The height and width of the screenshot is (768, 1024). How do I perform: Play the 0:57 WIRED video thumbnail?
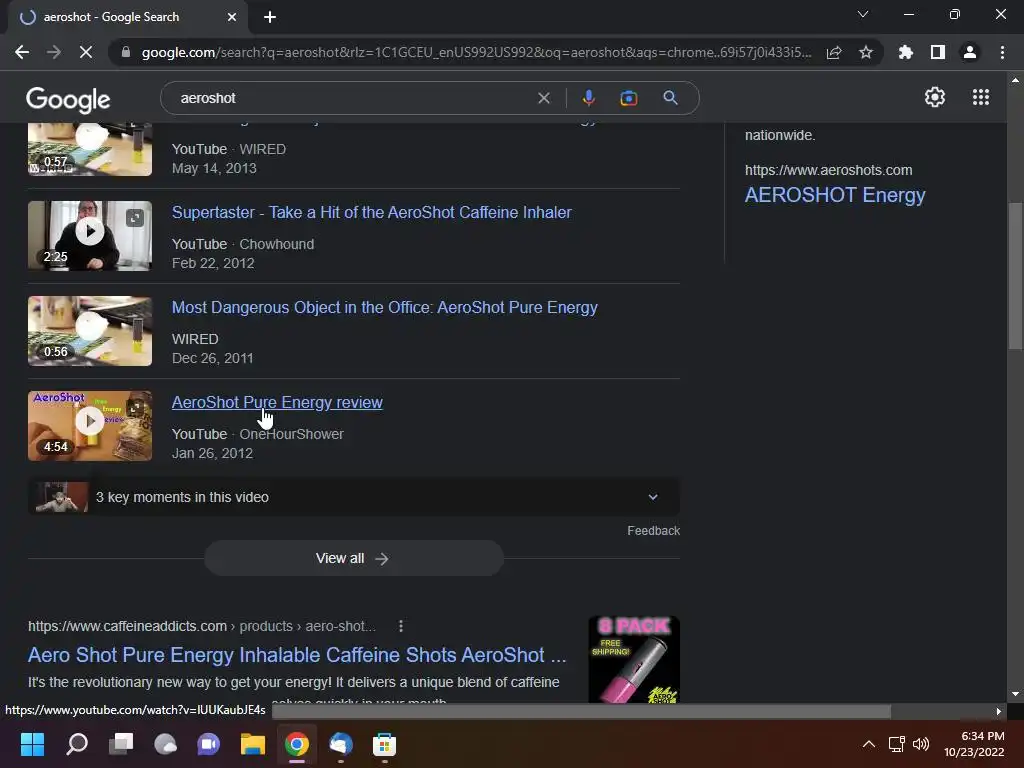(90, 150)
